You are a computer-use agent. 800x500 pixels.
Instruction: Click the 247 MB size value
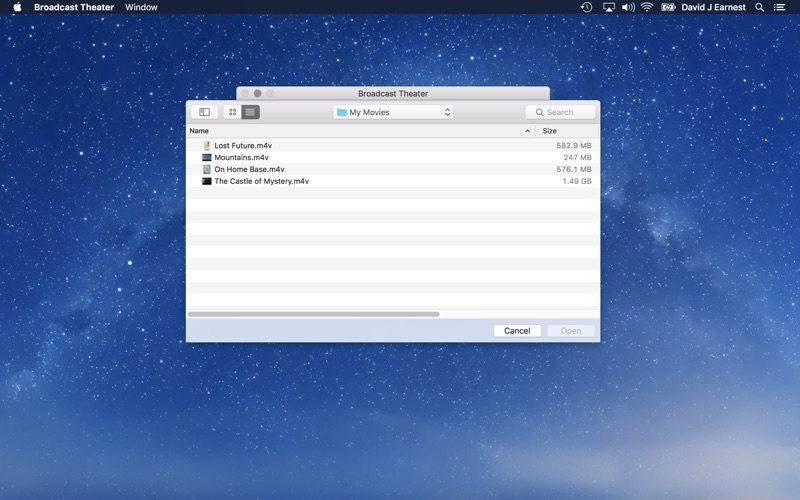click(578, 157)
